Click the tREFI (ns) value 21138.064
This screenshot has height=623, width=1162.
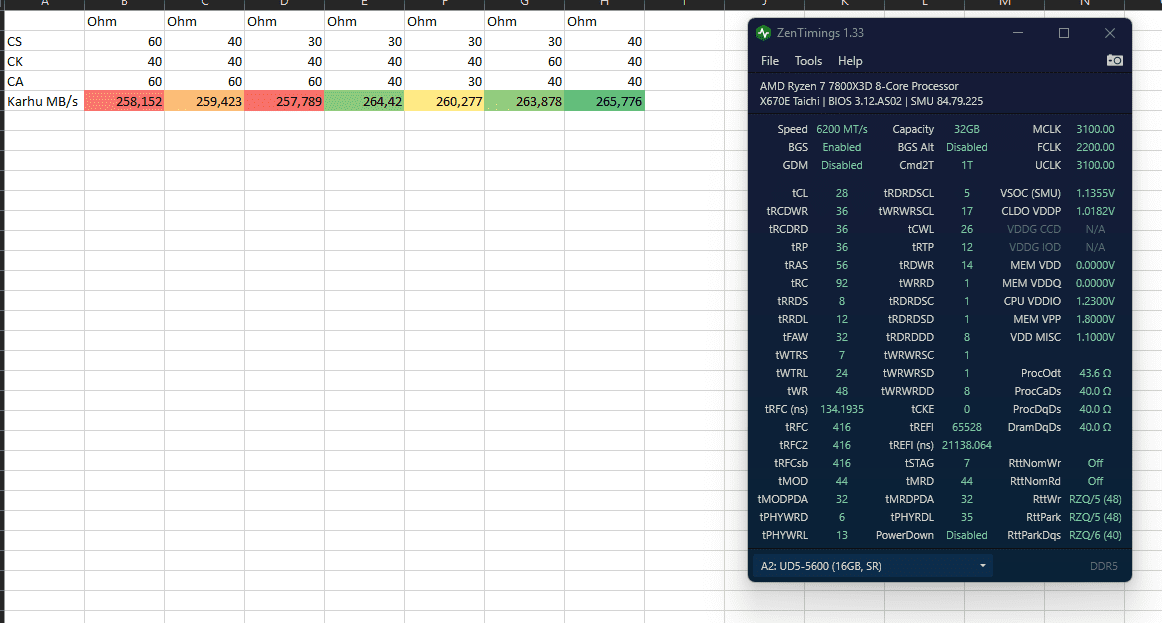point(966,445)
